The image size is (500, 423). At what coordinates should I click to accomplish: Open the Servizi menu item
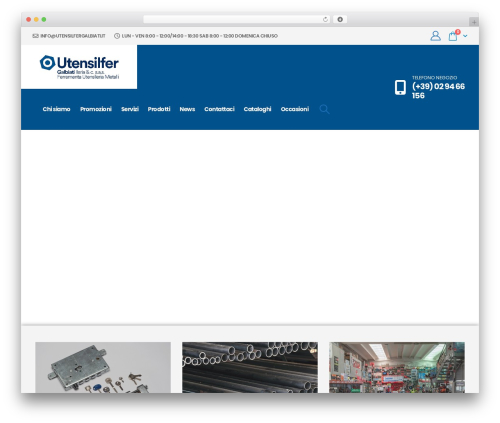tap(130, 109)
